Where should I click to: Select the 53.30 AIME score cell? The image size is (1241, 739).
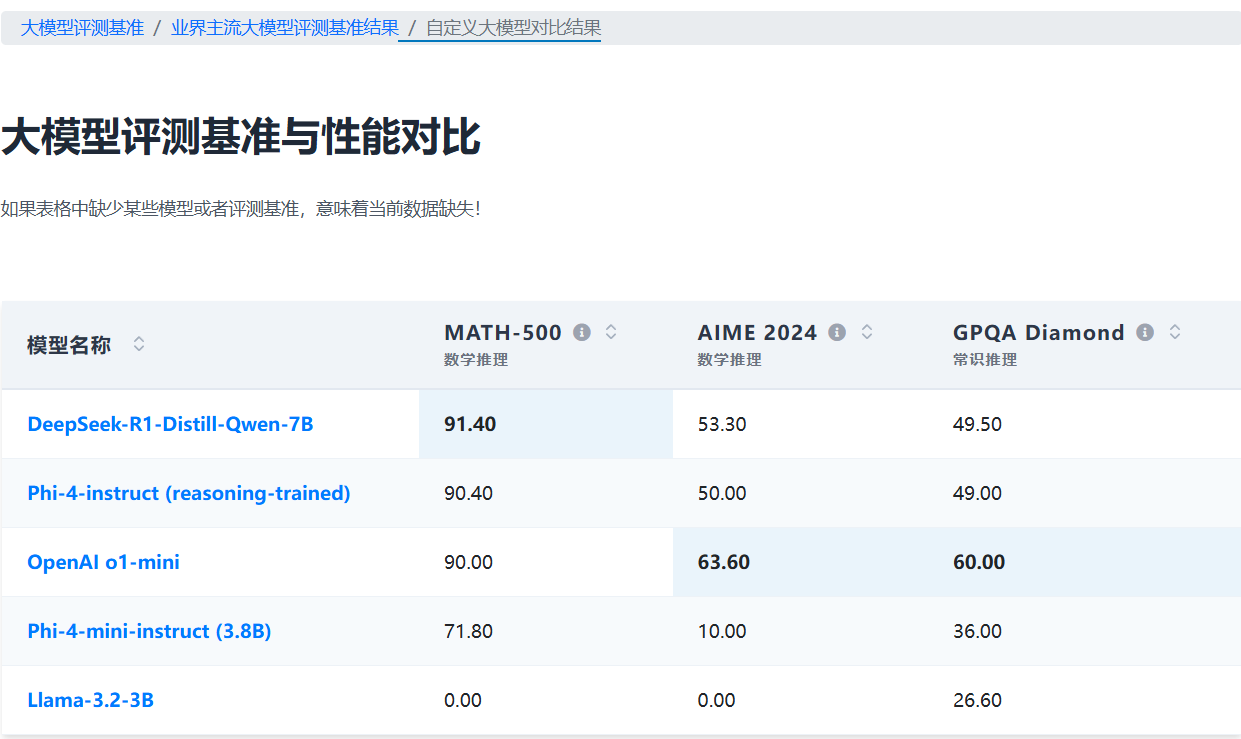click(800, 424)
